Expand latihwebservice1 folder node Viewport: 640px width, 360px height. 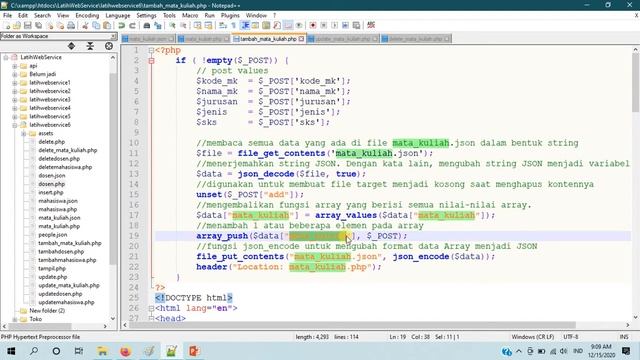click(15, 83)
